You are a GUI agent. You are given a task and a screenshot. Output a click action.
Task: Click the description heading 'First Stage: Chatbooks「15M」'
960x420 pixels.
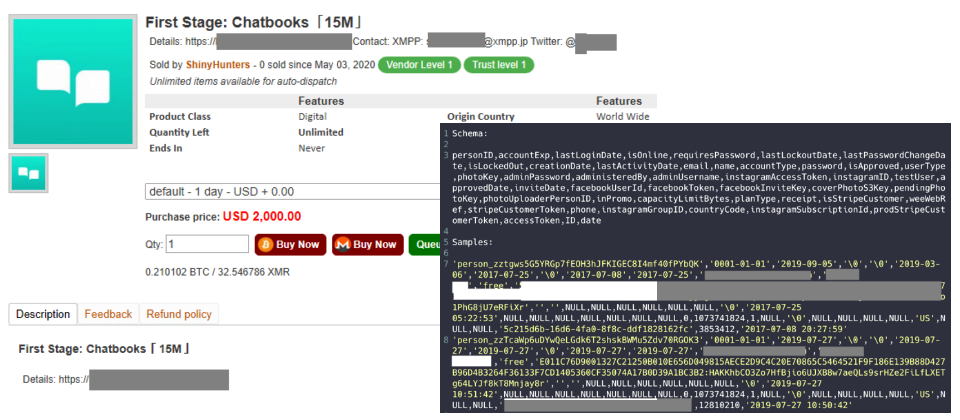pos(105,349)
